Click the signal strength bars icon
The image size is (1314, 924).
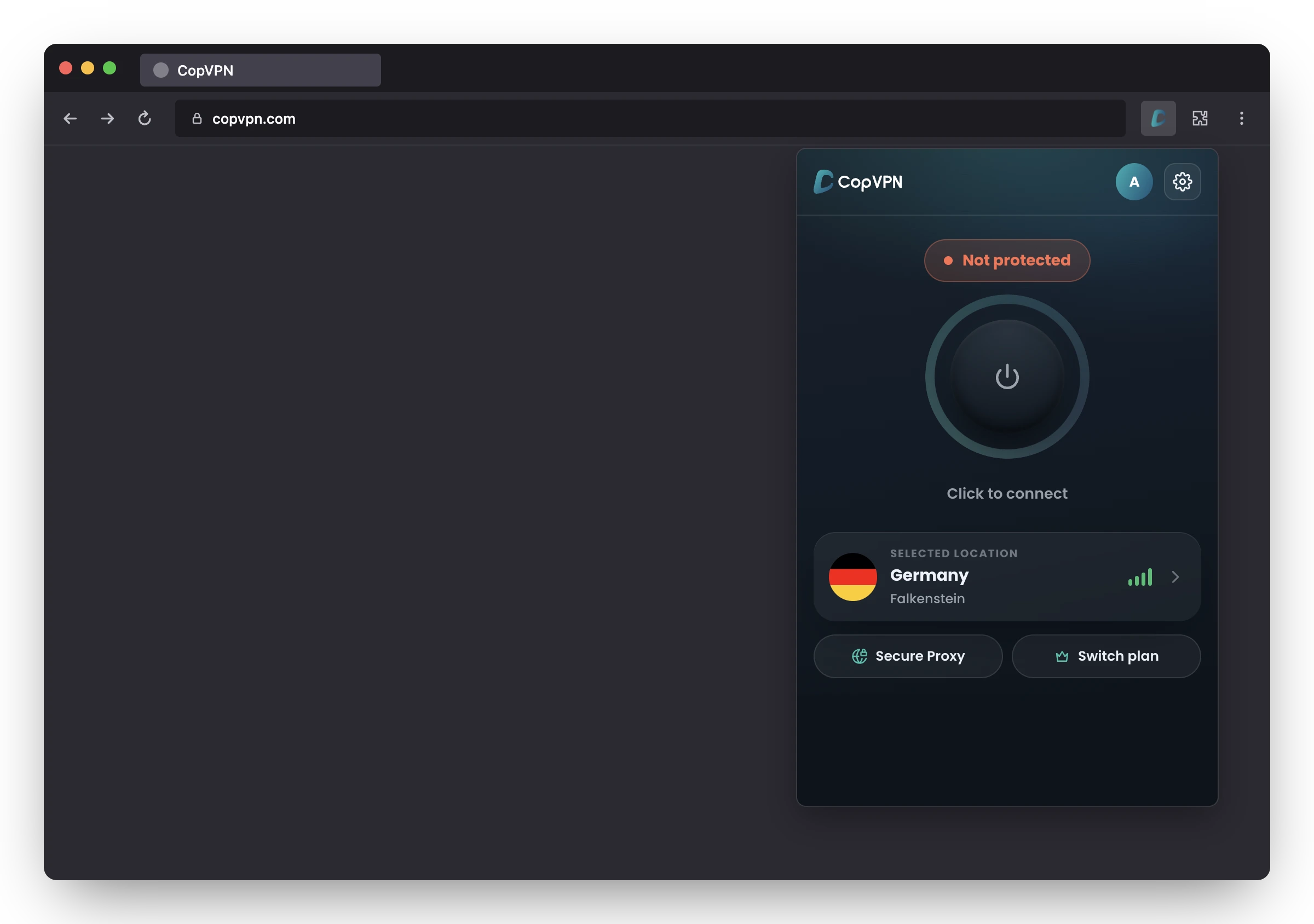coord(1139,577)
